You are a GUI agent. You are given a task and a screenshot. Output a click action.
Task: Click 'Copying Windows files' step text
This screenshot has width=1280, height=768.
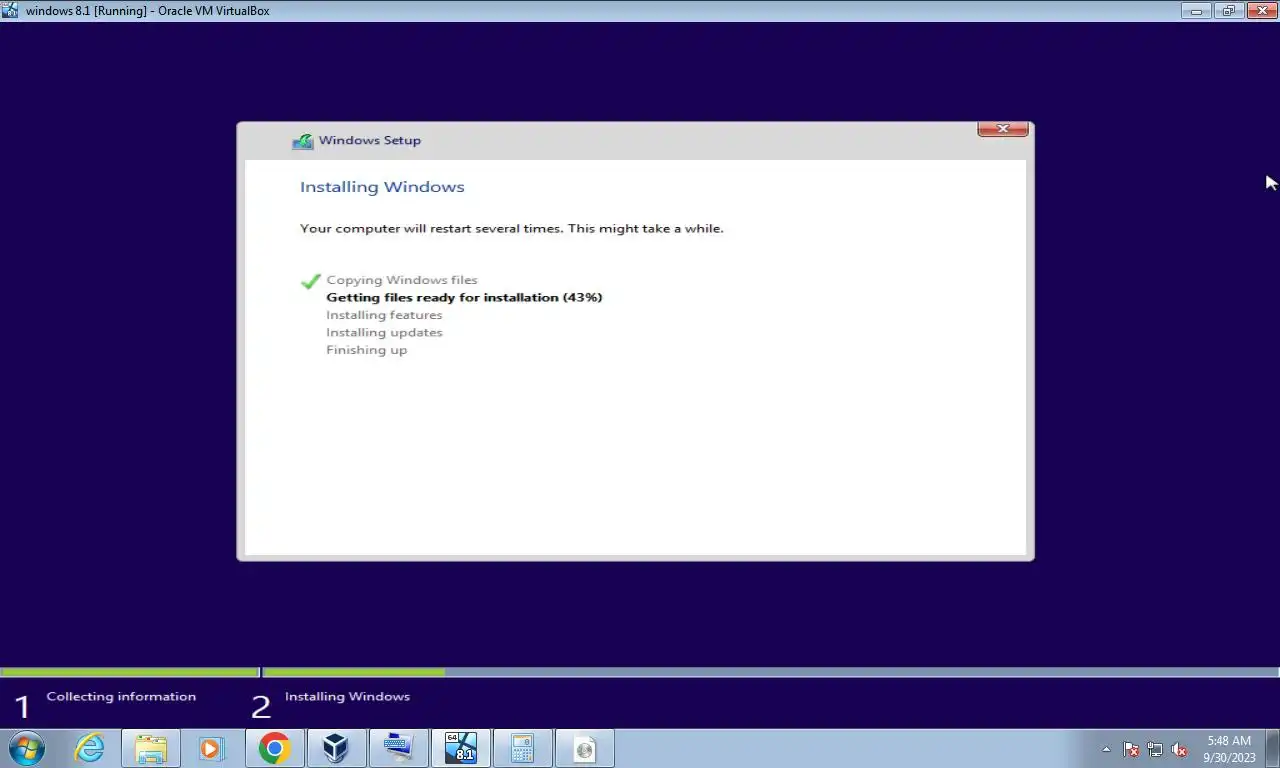402,280
